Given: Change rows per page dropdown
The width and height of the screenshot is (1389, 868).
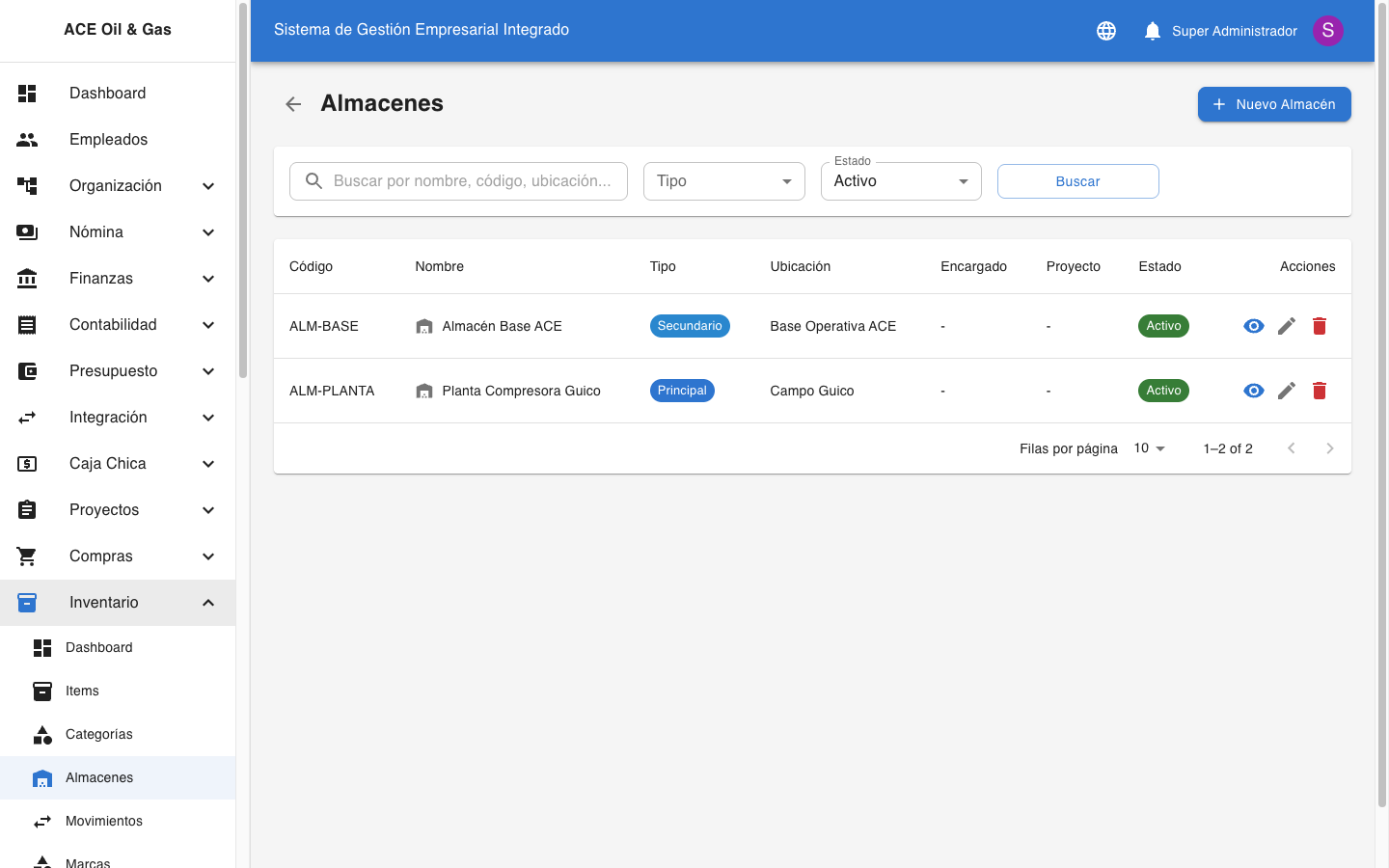Looking at the screenshot, I should (1150, 448).
